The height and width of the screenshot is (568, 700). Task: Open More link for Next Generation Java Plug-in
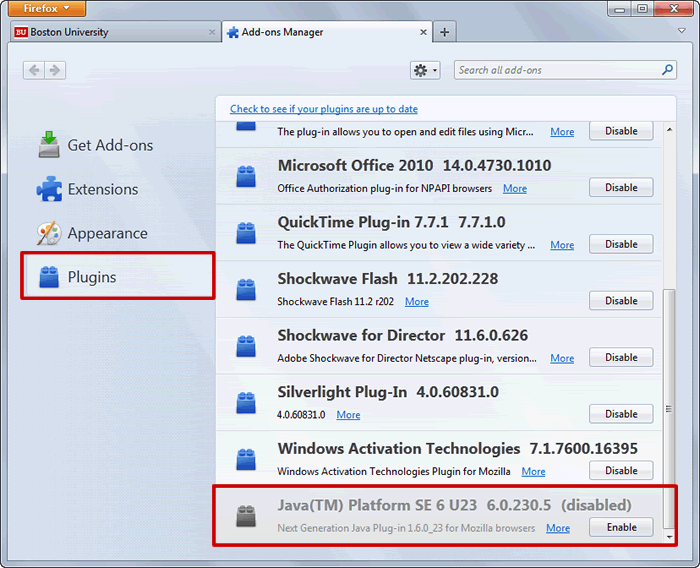[558, 528]
